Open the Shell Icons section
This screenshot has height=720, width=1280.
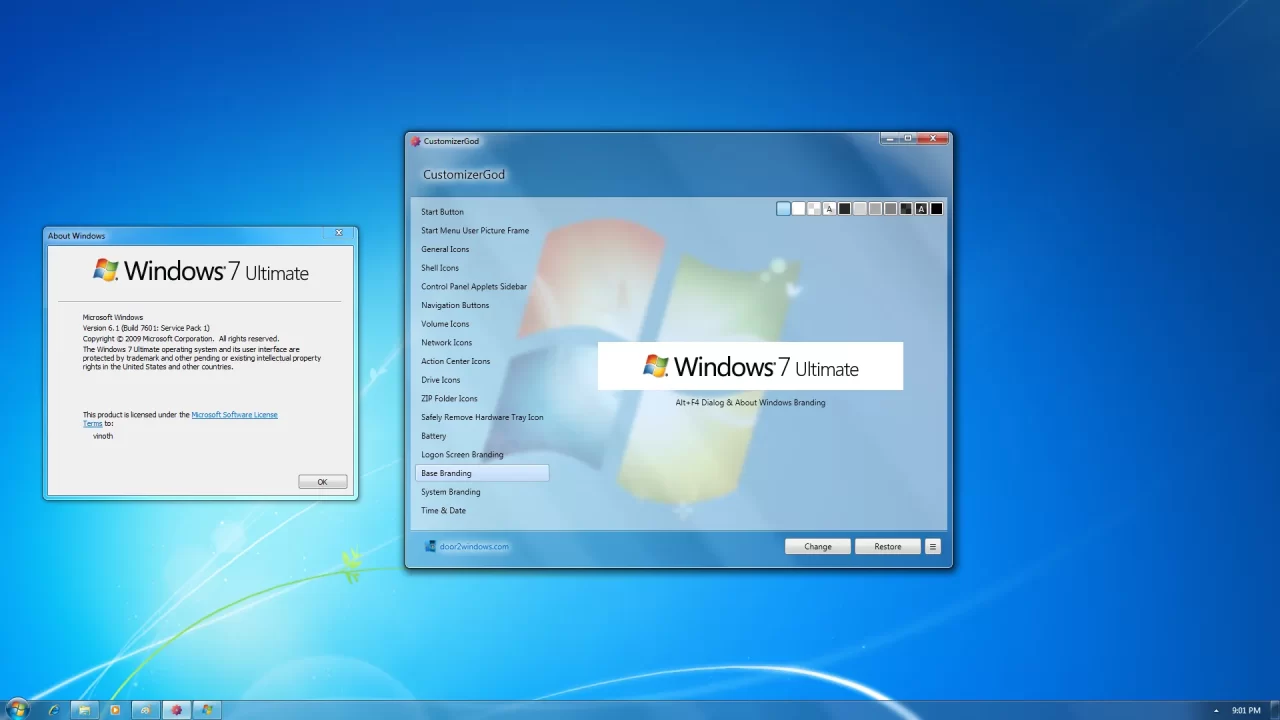(440, 268)
